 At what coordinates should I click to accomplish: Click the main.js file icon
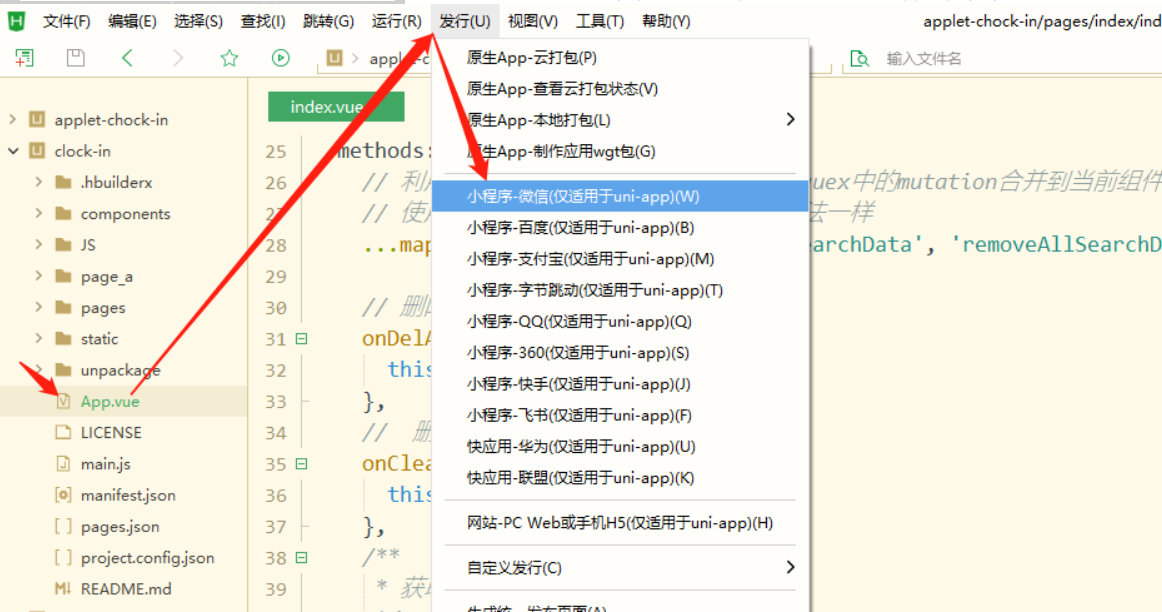(64, 464)
